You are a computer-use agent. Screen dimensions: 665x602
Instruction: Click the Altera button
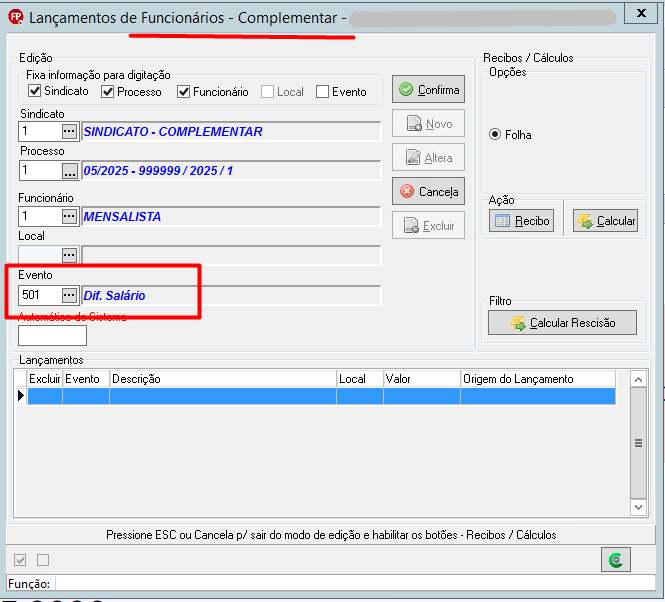(x=428, y=157)
